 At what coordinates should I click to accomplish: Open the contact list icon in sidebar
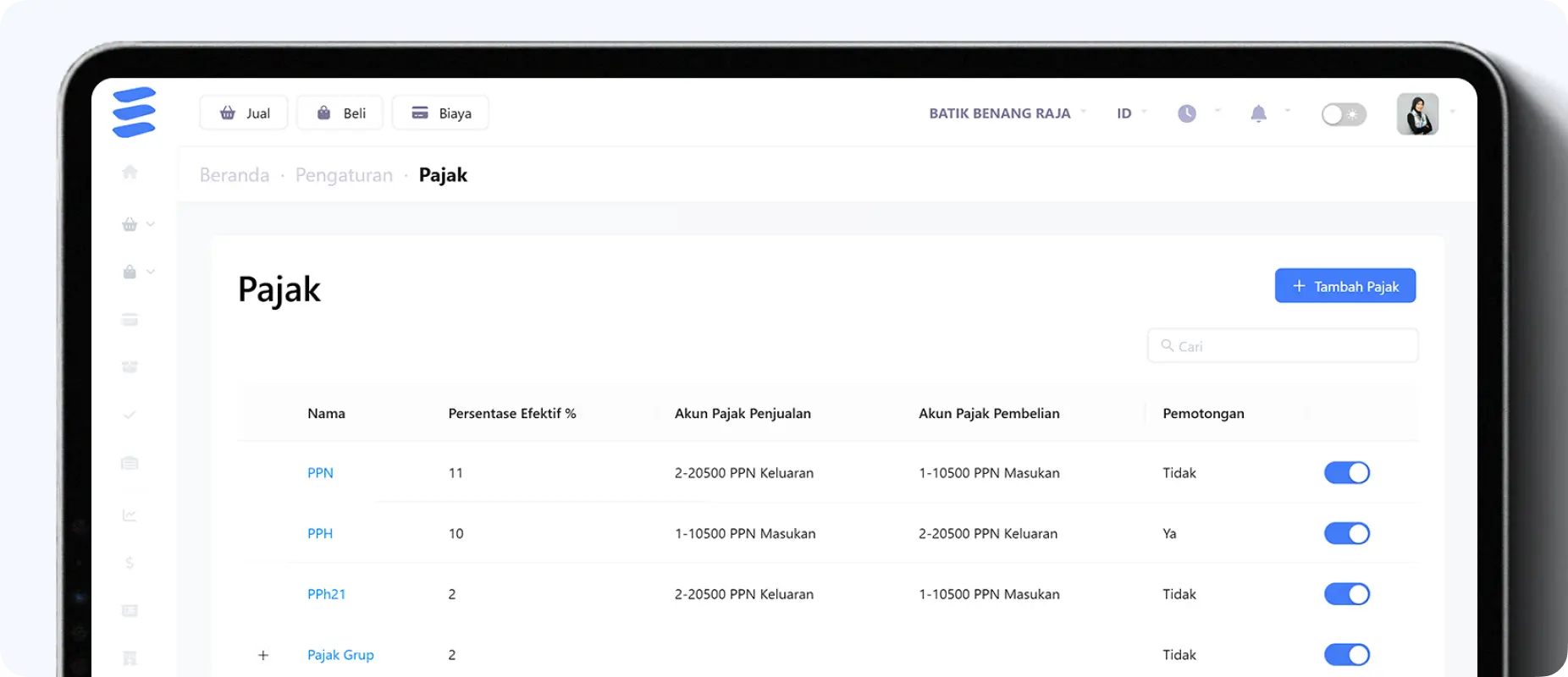pos(130,611)
